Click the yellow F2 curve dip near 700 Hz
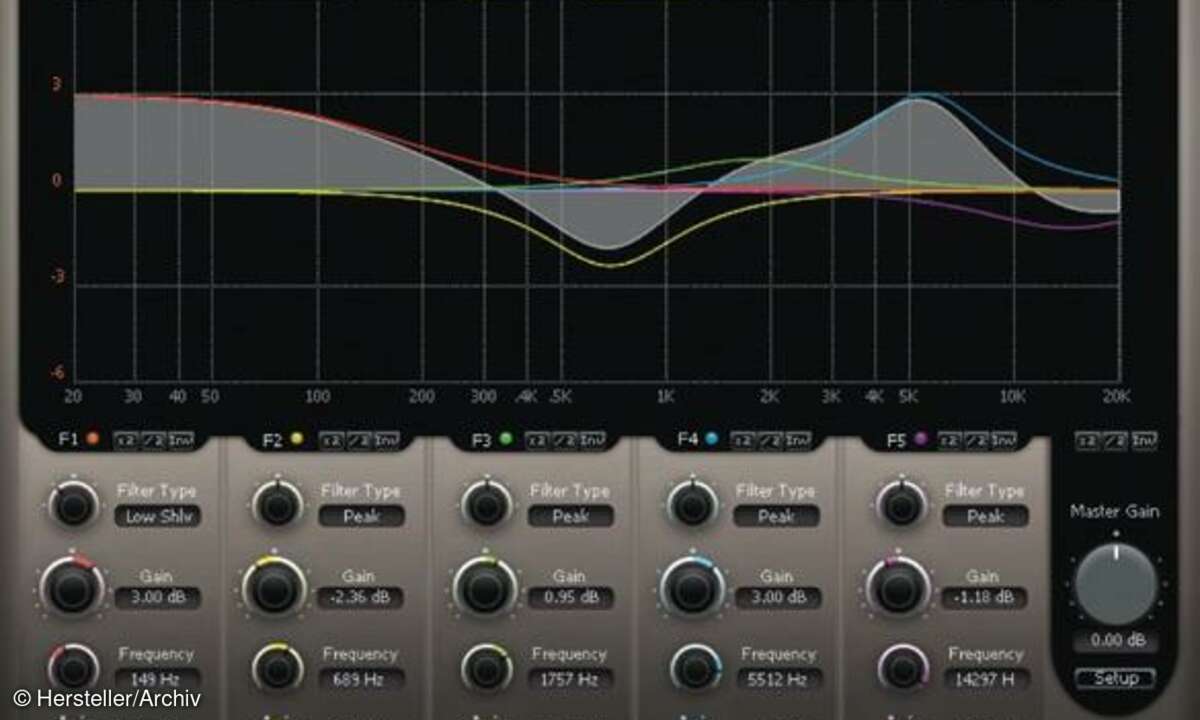This screenshot has width=1200, height=720. (612, 265)
